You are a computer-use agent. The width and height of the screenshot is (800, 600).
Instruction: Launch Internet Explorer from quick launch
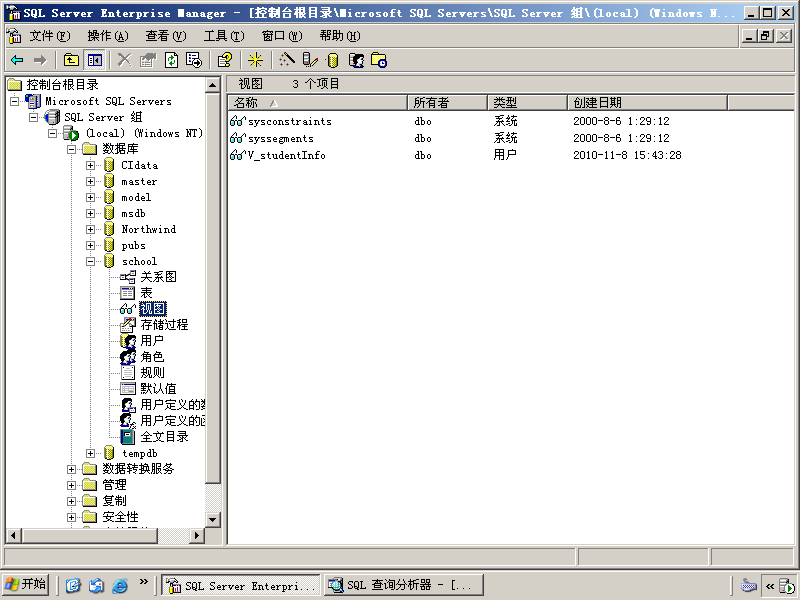point(120,585)
